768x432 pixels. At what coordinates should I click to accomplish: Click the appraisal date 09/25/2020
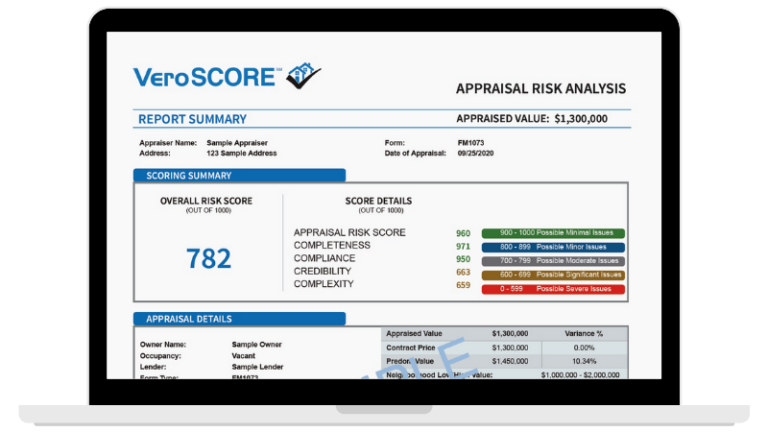[x=476, y=153]
